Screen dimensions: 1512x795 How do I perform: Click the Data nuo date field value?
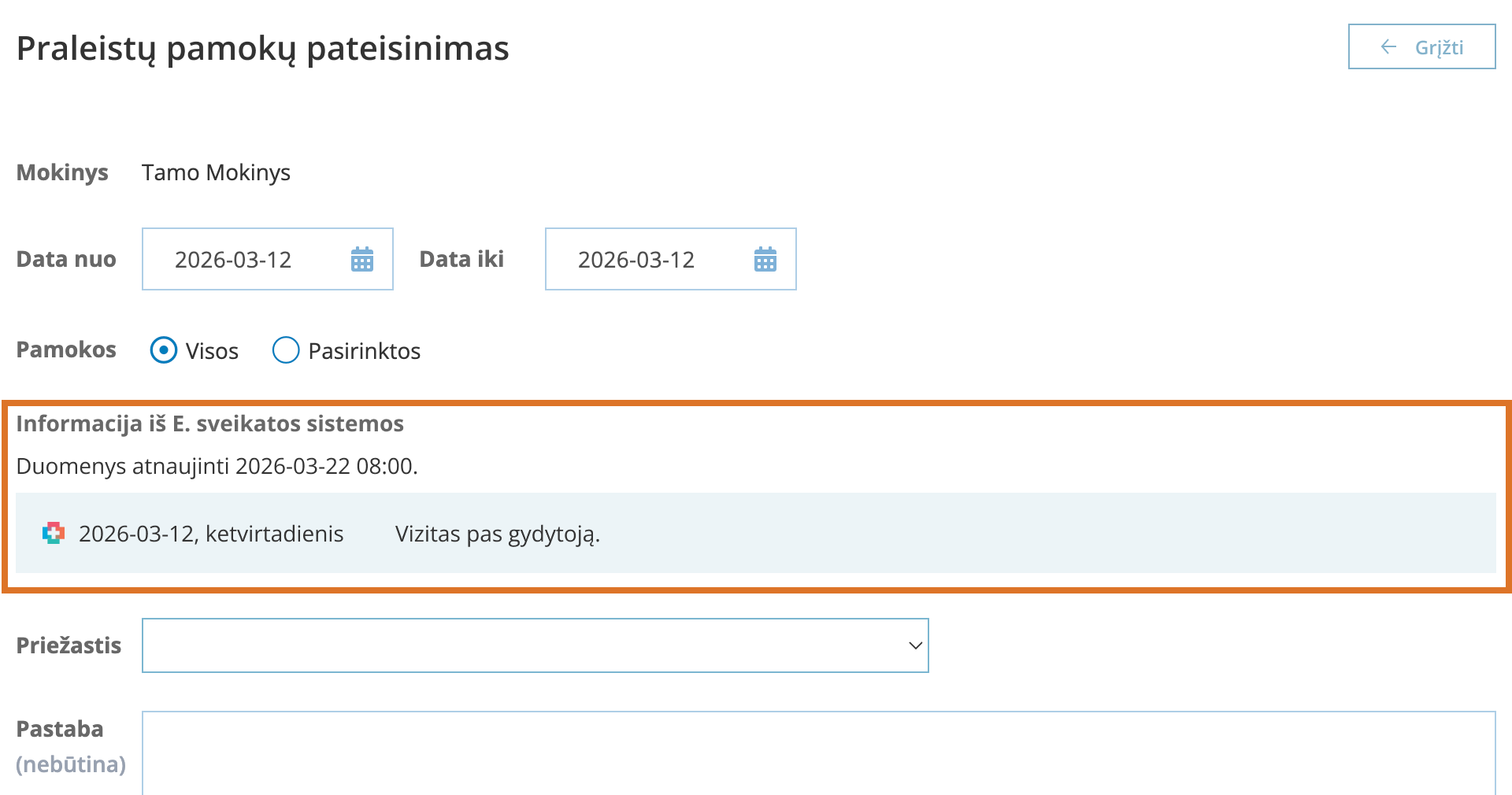[x=233, y=260]
